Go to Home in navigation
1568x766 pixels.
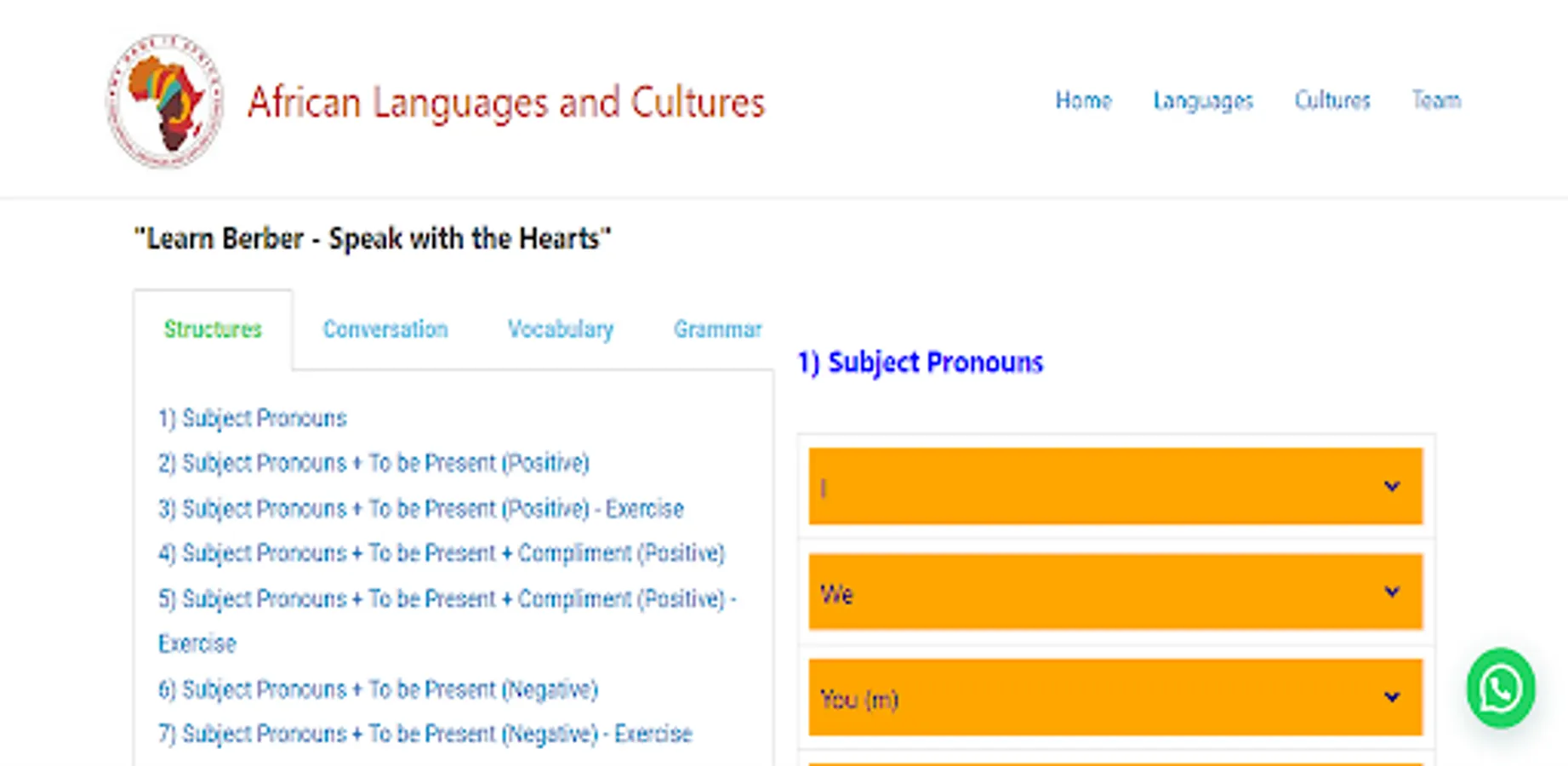[x=1083, y=100]
